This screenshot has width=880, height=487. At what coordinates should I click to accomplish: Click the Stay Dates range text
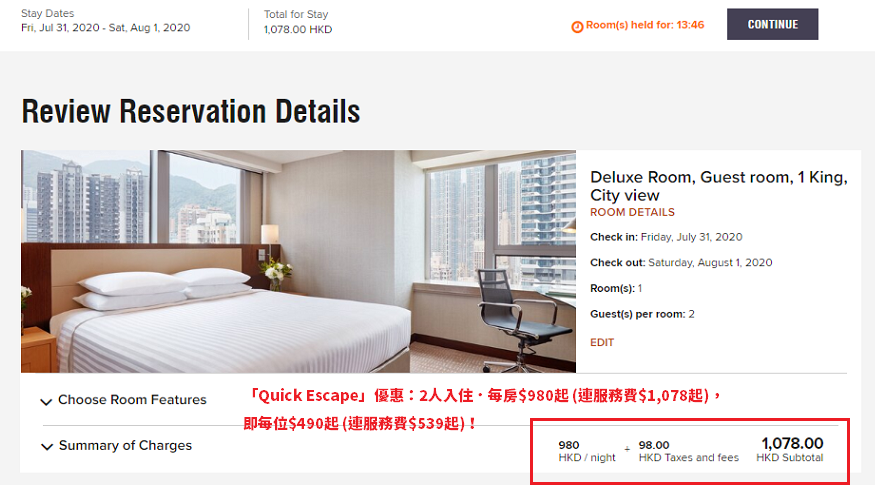tap(106, 27)
